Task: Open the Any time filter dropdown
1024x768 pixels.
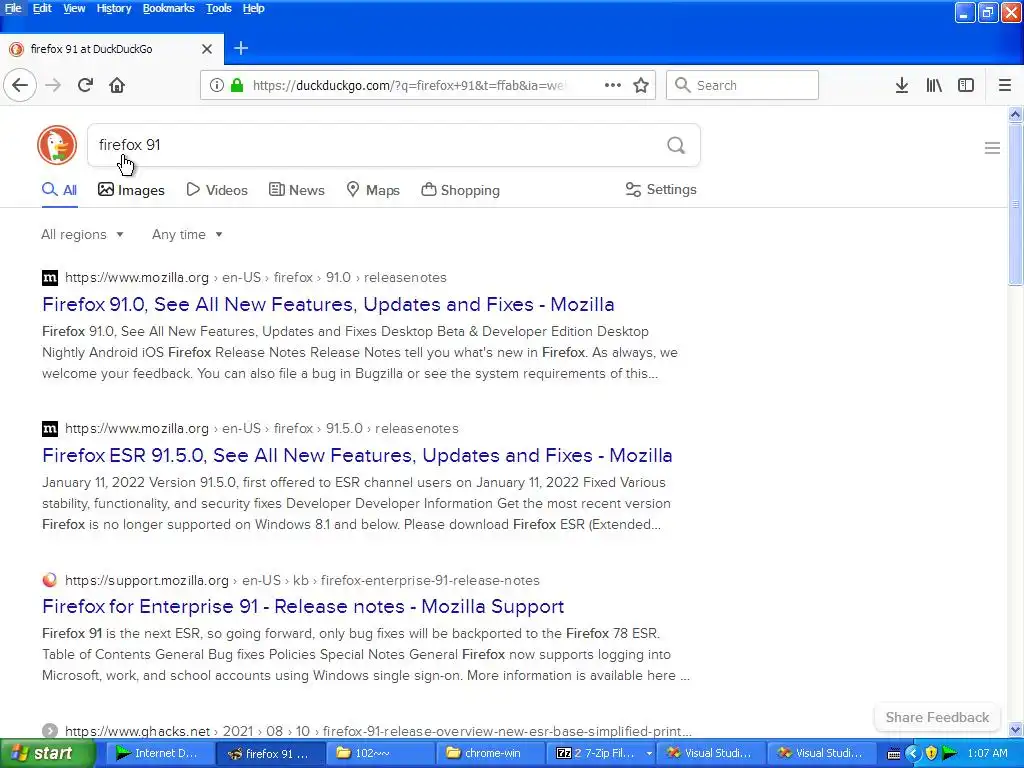Action: (187, 234)
